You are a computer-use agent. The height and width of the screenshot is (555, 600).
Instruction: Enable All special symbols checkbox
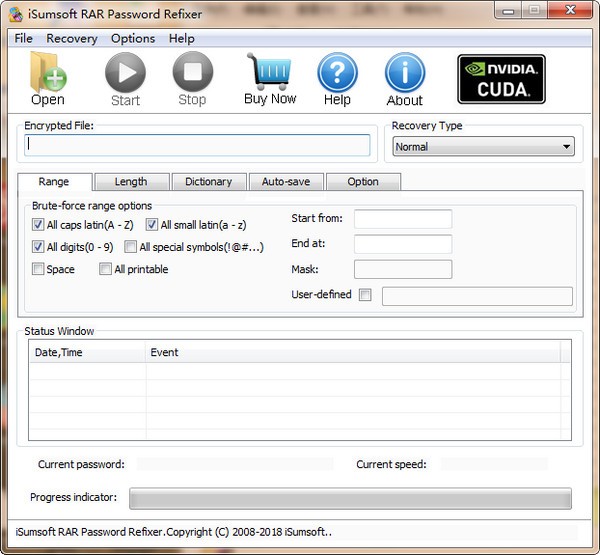tap(130, 247)
